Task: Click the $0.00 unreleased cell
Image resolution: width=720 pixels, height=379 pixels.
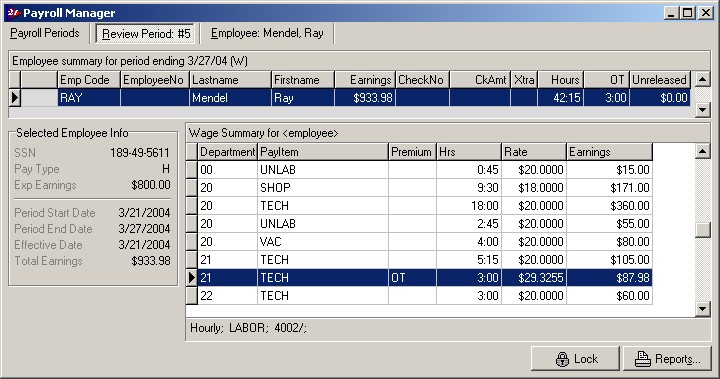Action: click(660, 97)
